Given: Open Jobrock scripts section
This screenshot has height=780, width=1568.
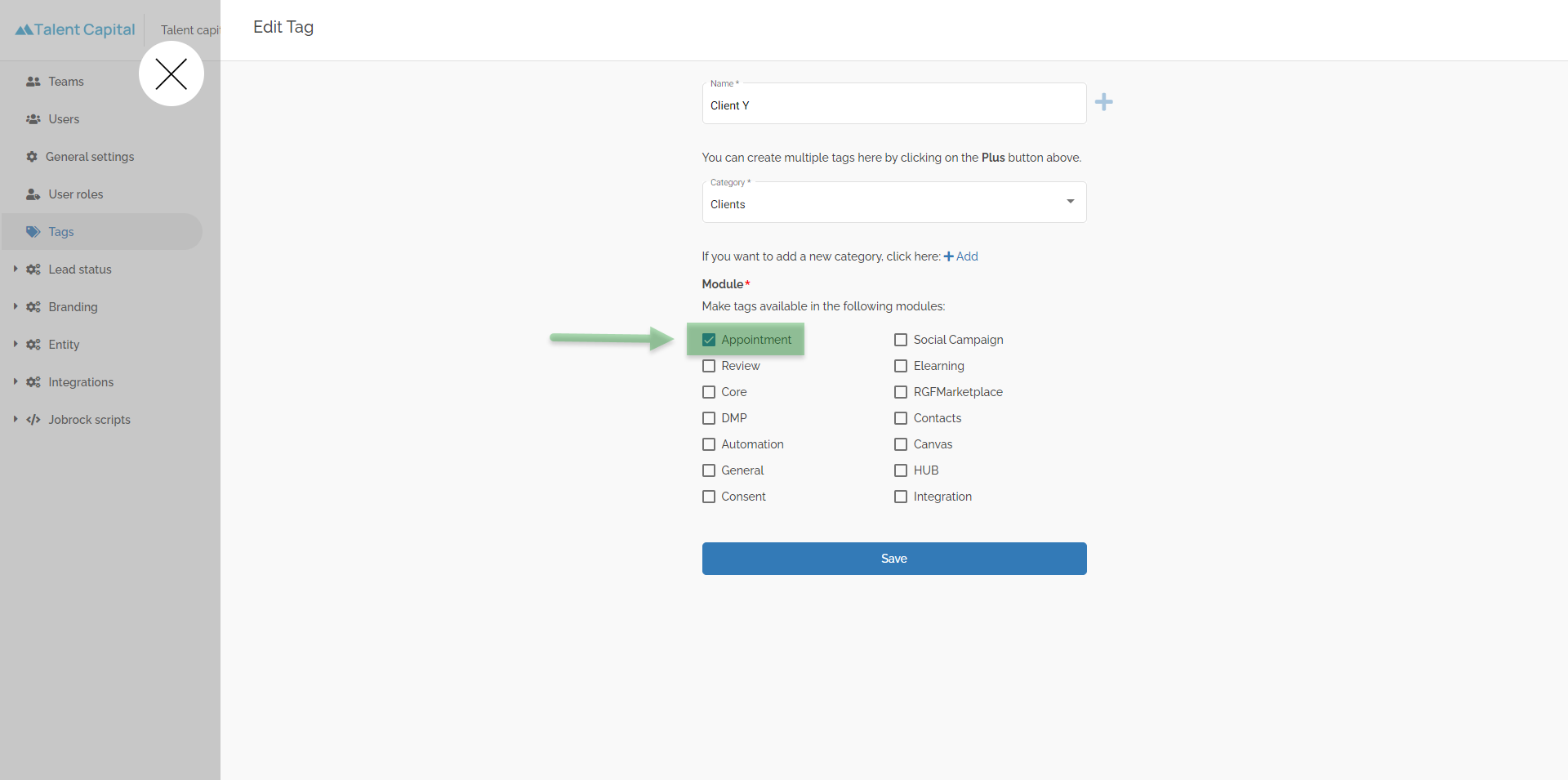Looking at the screenshot, I should pos(89,420).
